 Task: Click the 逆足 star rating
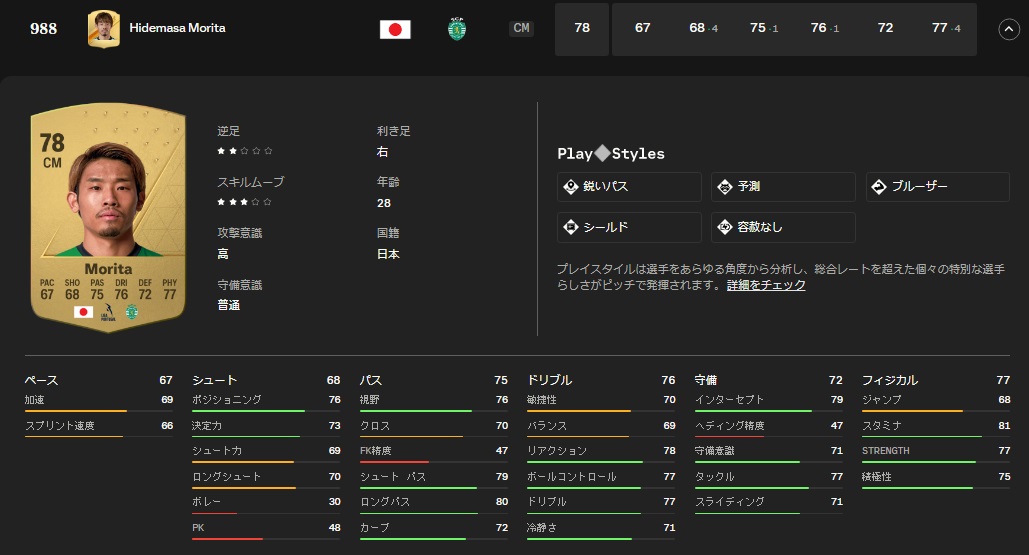click(x=245, y=151)
